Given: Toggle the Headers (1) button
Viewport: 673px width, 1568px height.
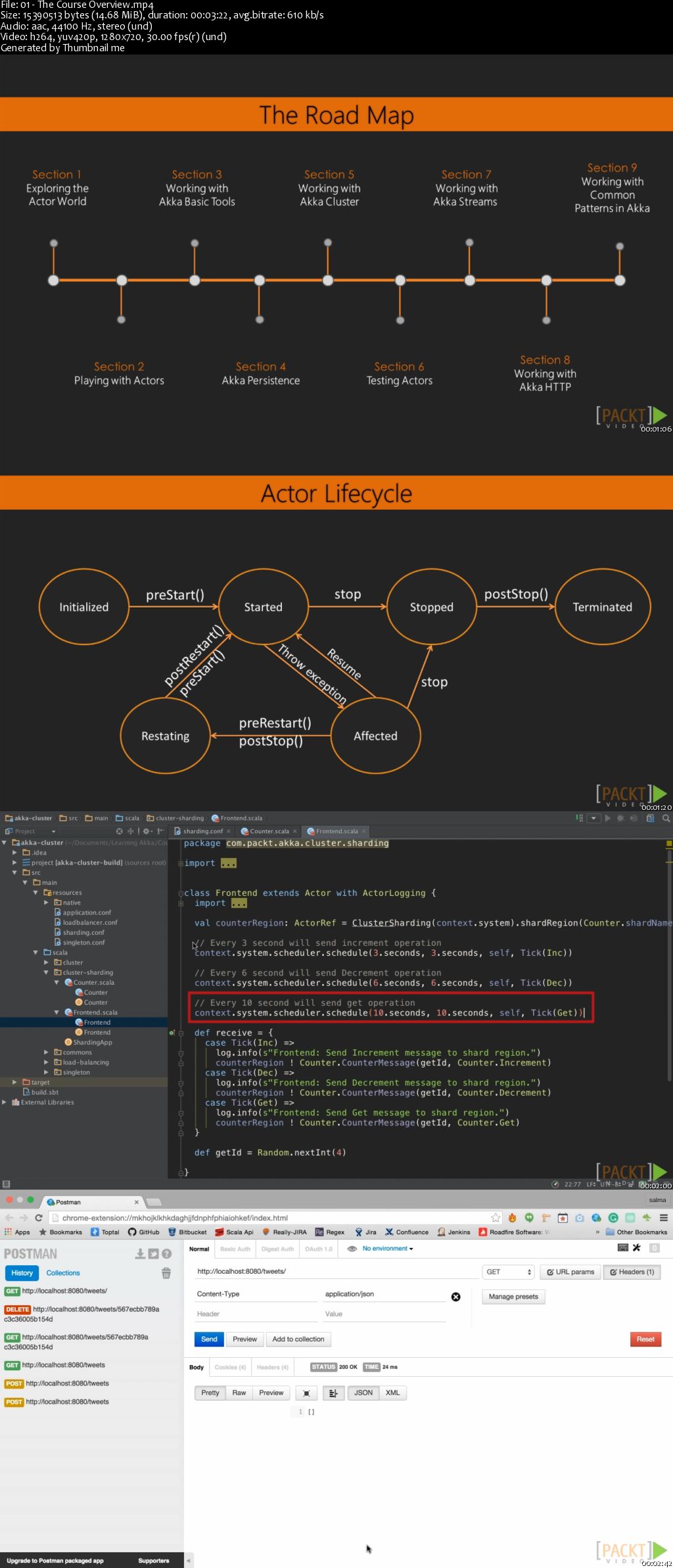Looking at the screenshot, I should (x=632, y=1272).
